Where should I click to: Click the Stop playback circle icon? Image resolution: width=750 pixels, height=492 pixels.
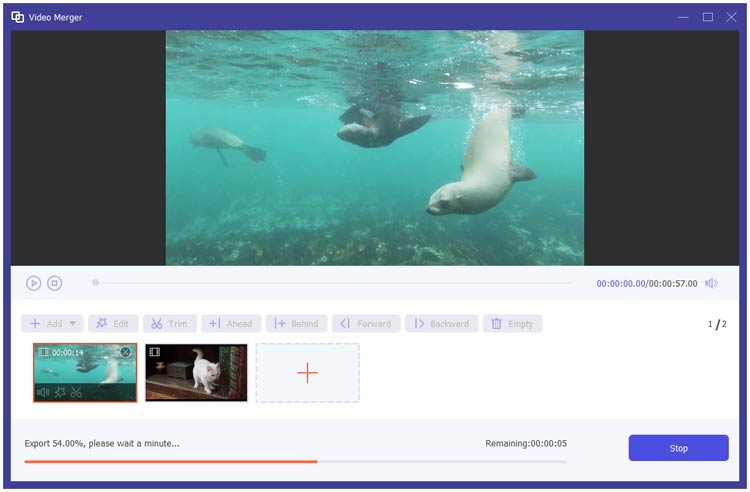(55, 284)
